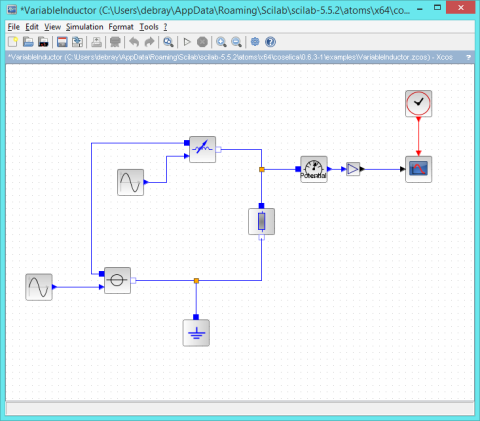Close the Xcos window

tap(461, 8)
